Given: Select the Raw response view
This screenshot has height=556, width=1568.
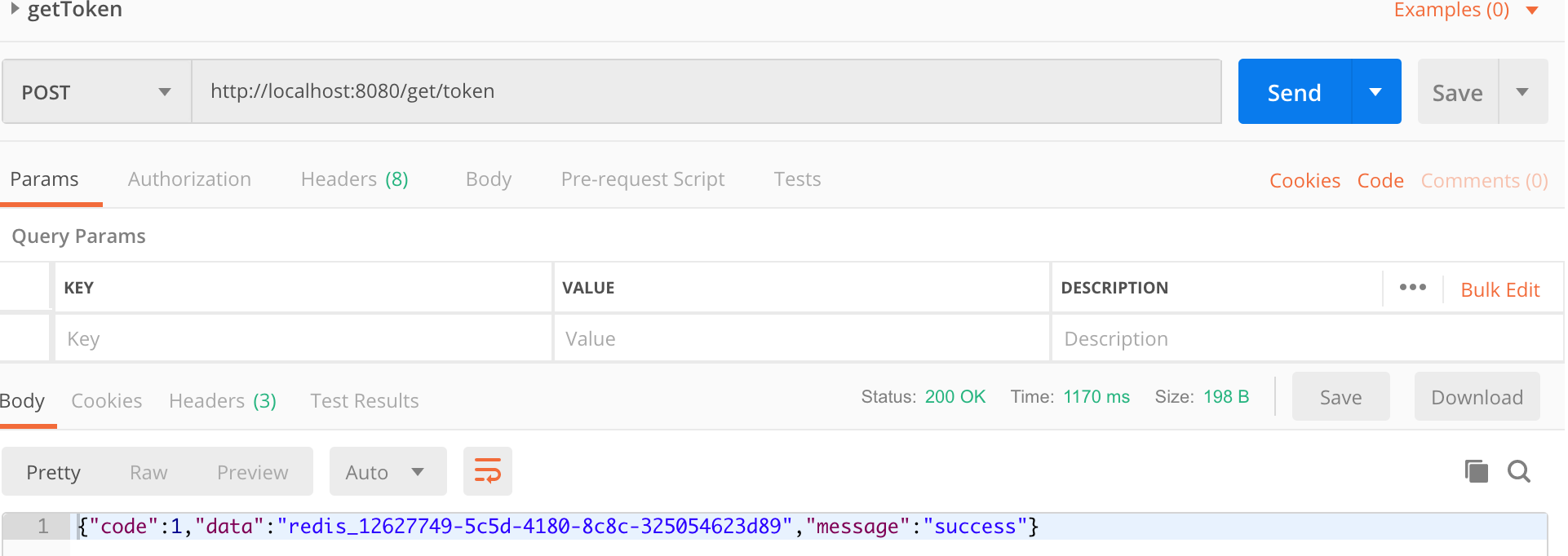Looking at the screenshot, I should [148, 473].
